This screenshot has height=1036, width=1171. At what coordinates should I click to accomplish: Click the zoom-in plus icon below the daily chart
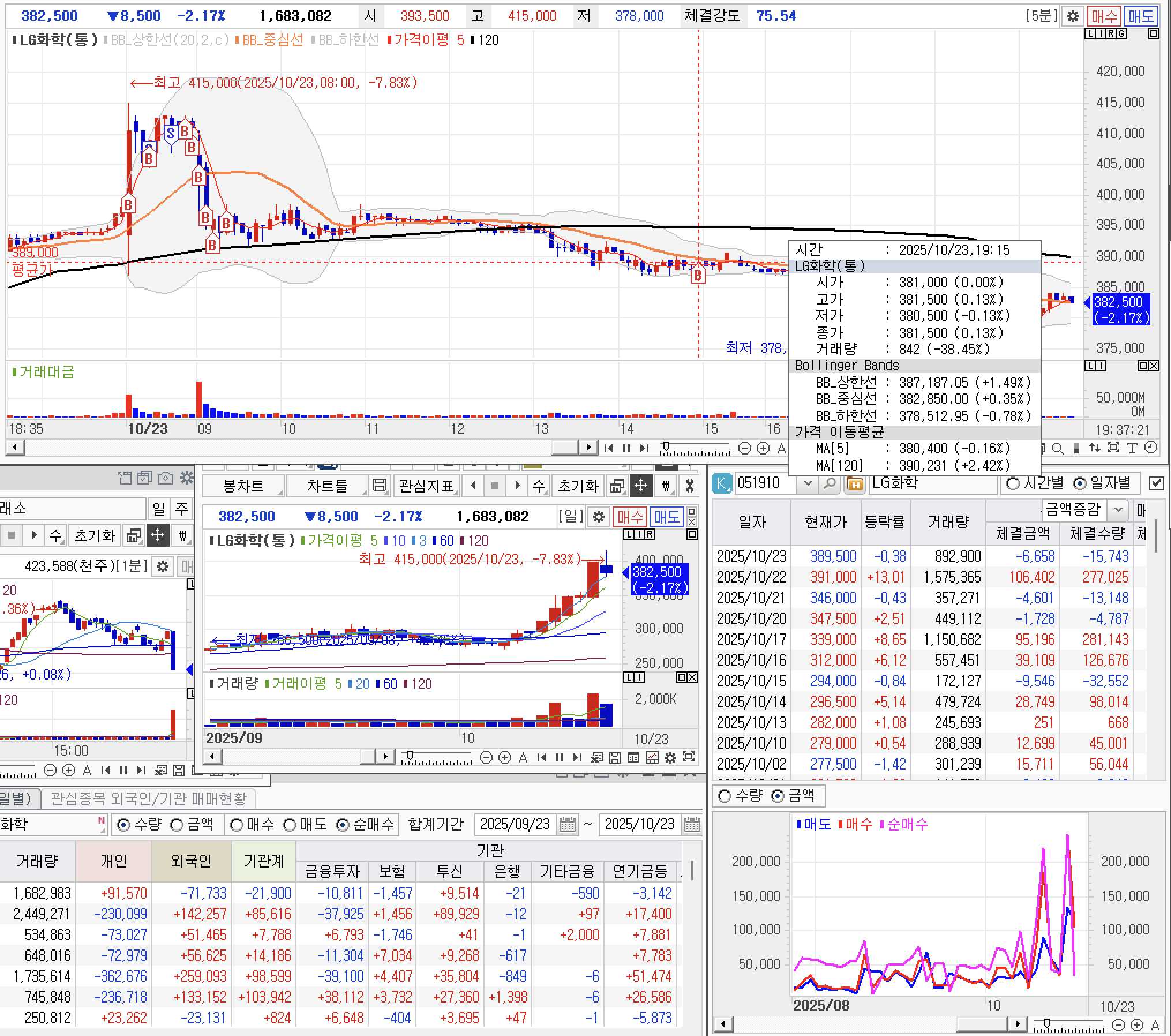pos(505,757)
